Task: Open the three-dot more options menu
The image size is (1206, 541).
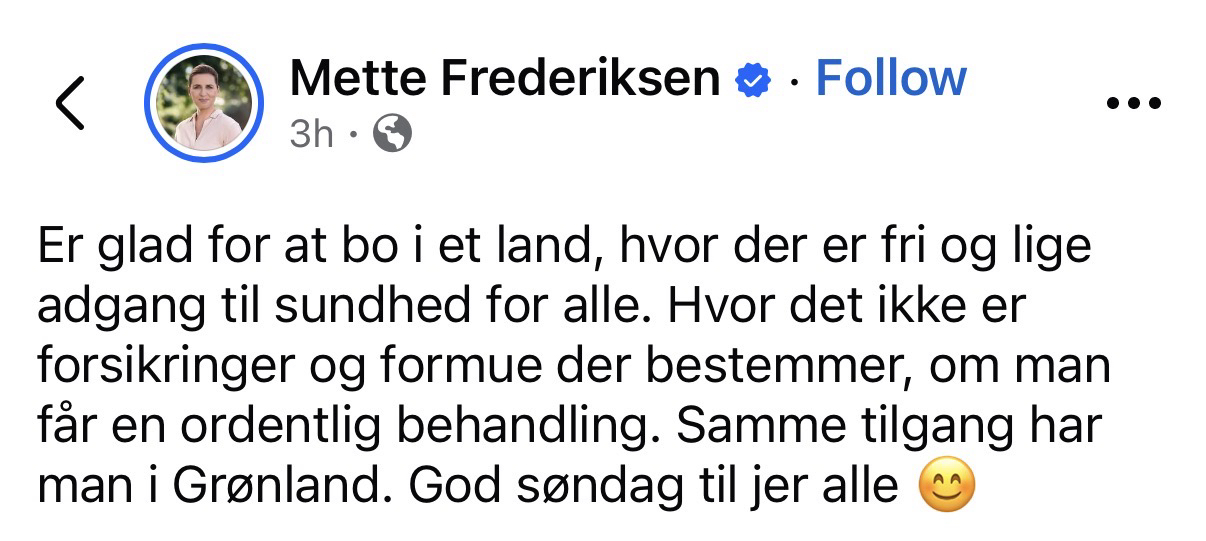Action: (1134, 104)
